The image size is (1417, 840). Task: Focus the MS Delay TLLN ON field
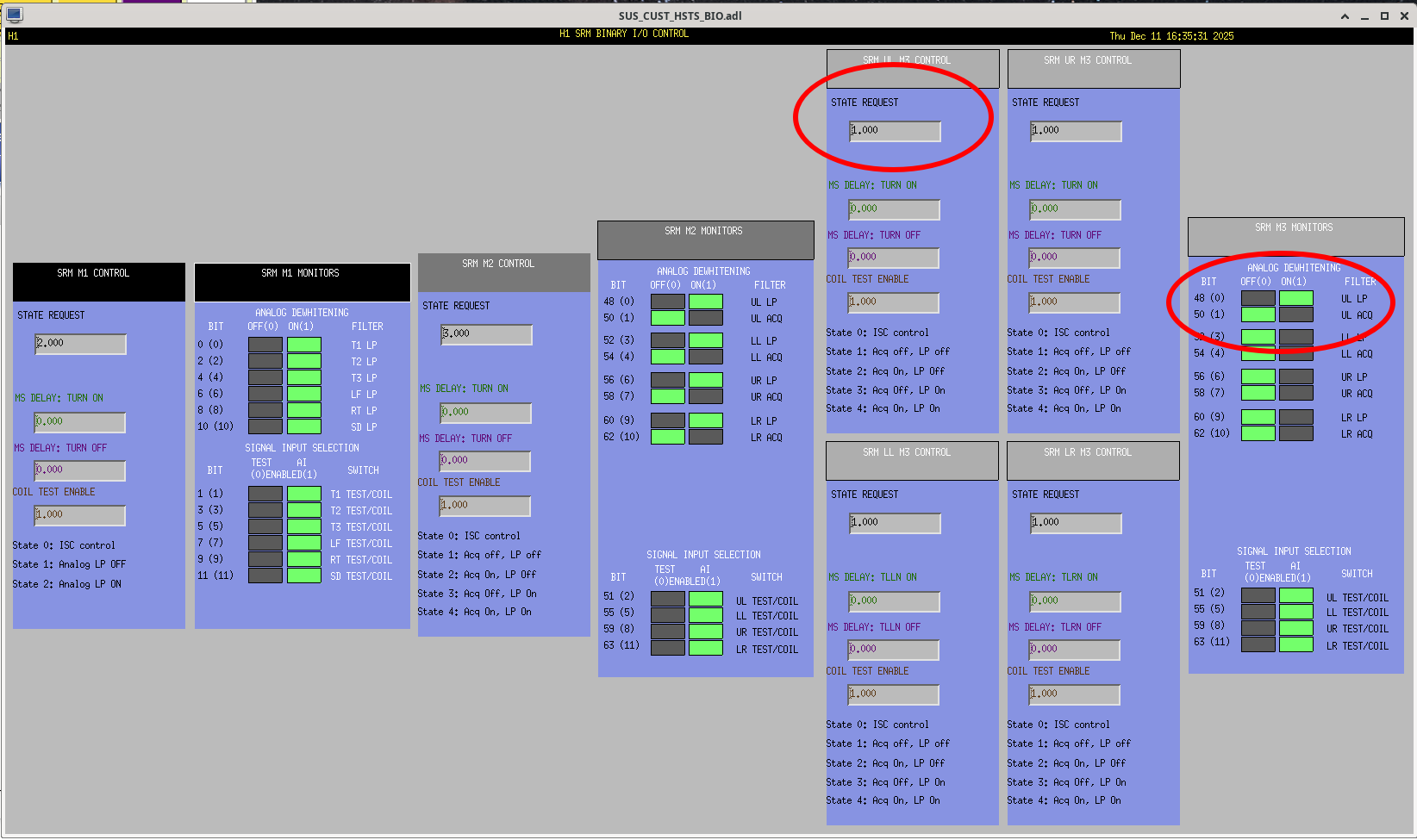(x=894, y=601)
